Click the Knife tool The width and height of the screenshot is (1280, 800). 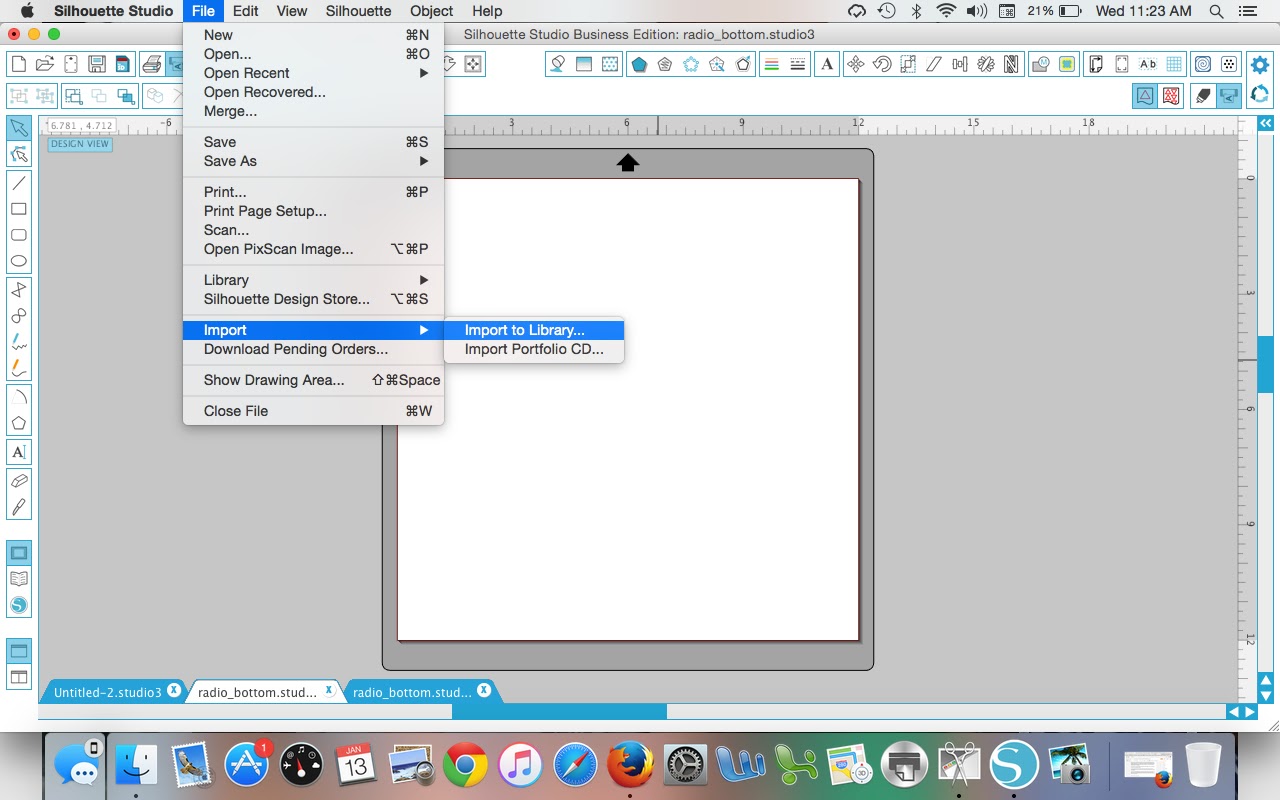pyautogui.click(x=18, y=507)
